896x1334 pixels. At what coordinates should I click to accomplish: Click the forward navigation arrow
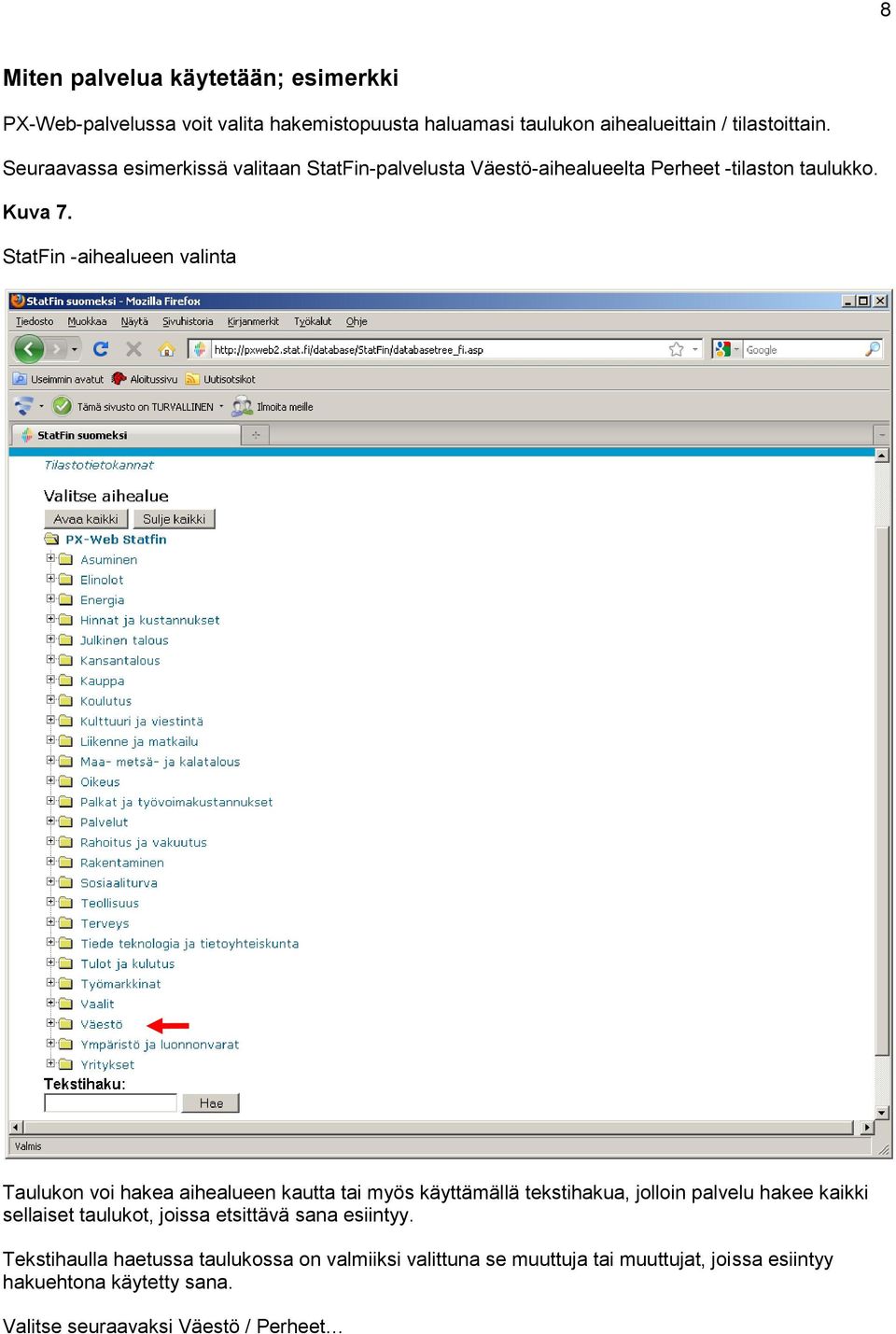coord(57,349)
